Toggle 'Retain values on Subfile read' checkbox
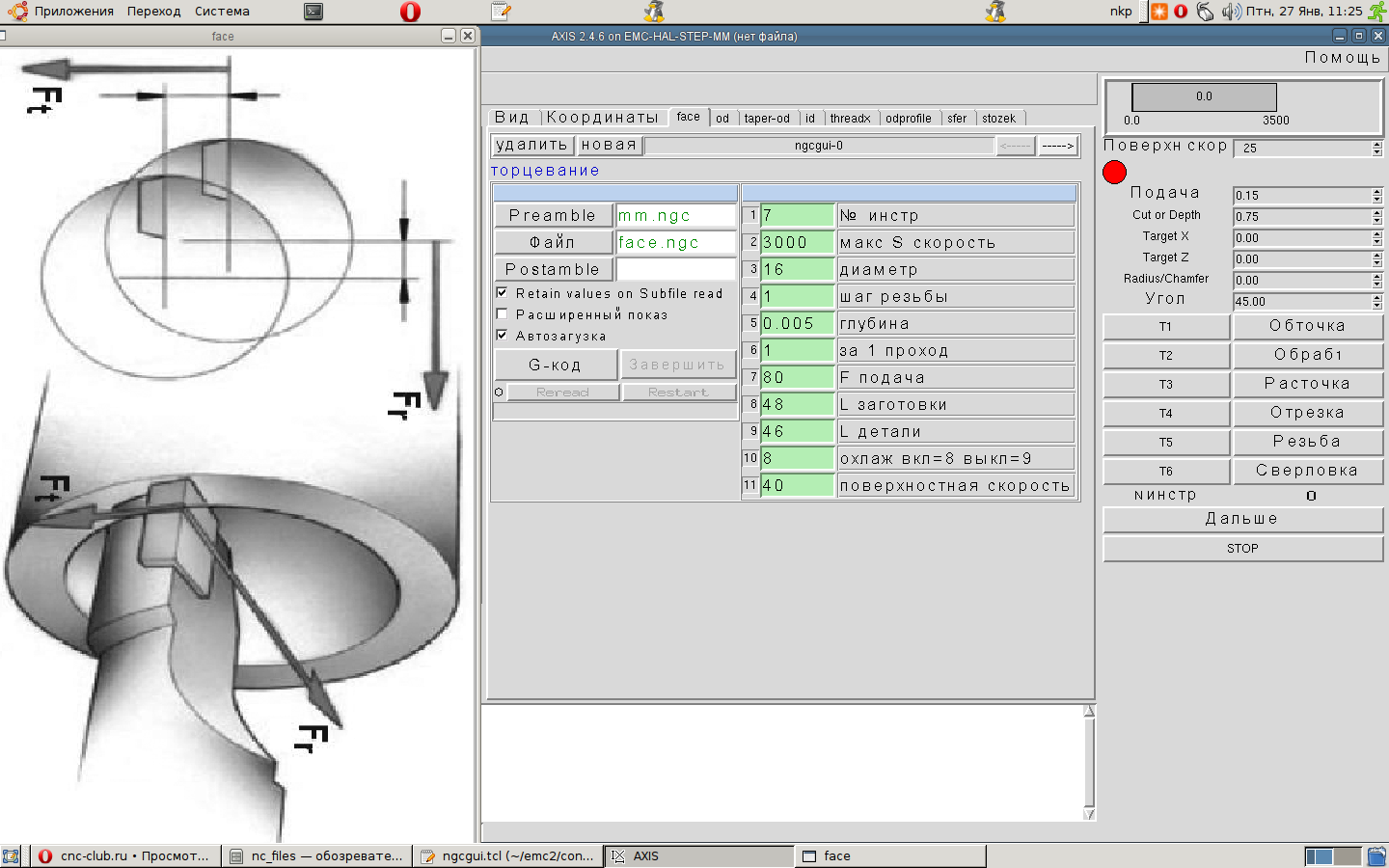Image resolution: width=1389 pixels, height=868 pixels. pyautogui.click(x=502, y=292)
